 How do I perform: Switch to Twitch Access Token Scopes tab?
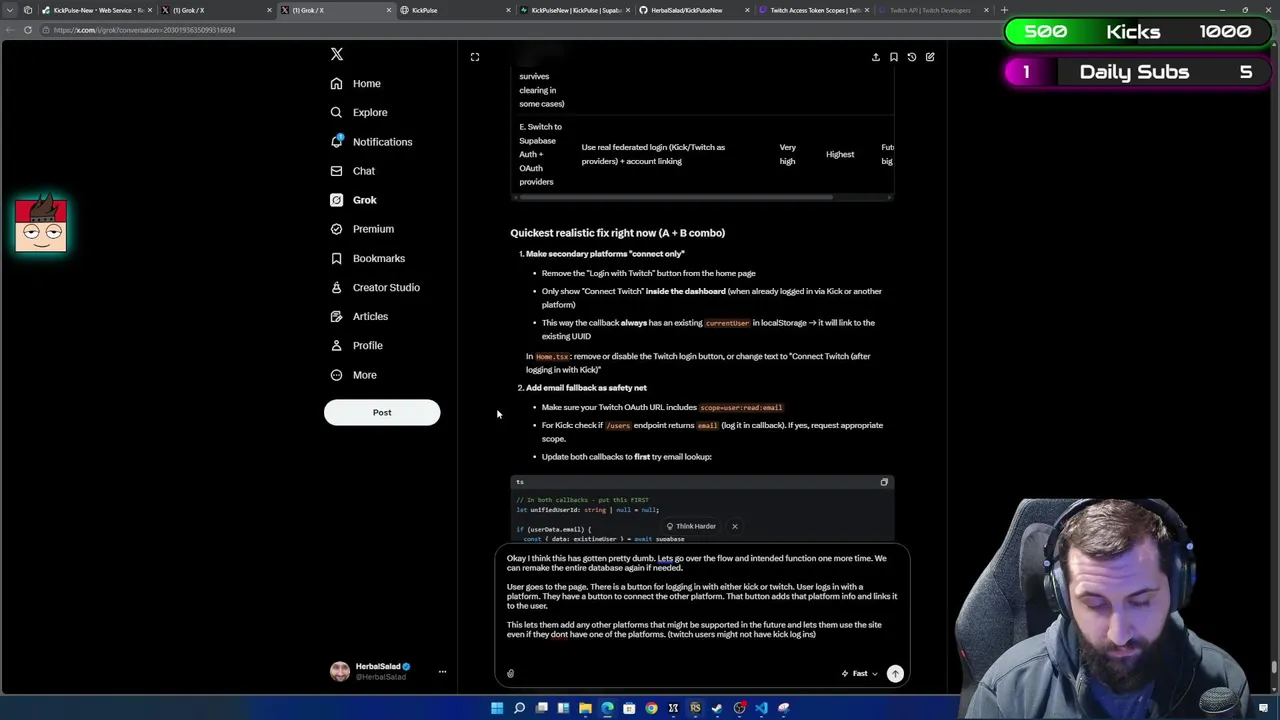pos(813,10)
